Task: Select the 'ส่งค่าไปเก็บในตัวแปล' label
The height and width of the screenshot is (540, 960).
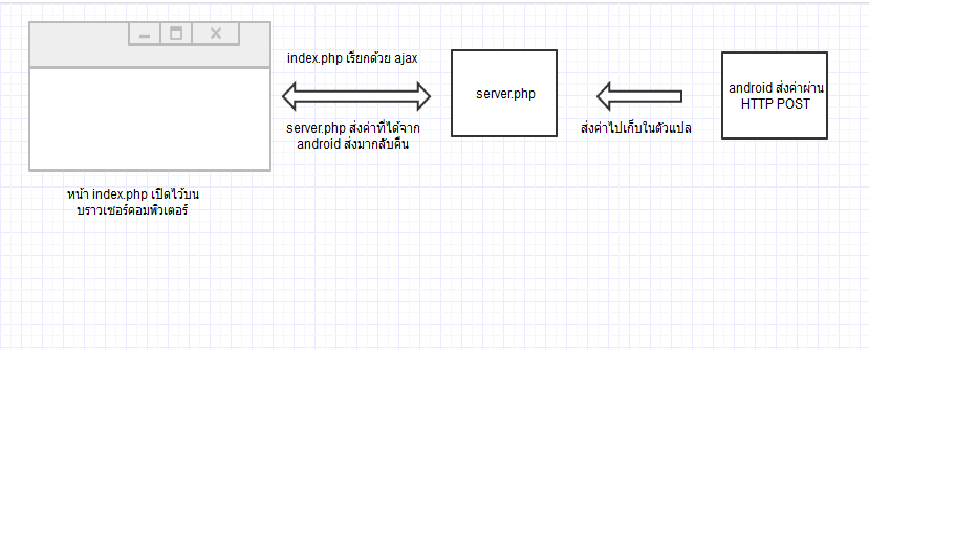Action: pos(636,129)
